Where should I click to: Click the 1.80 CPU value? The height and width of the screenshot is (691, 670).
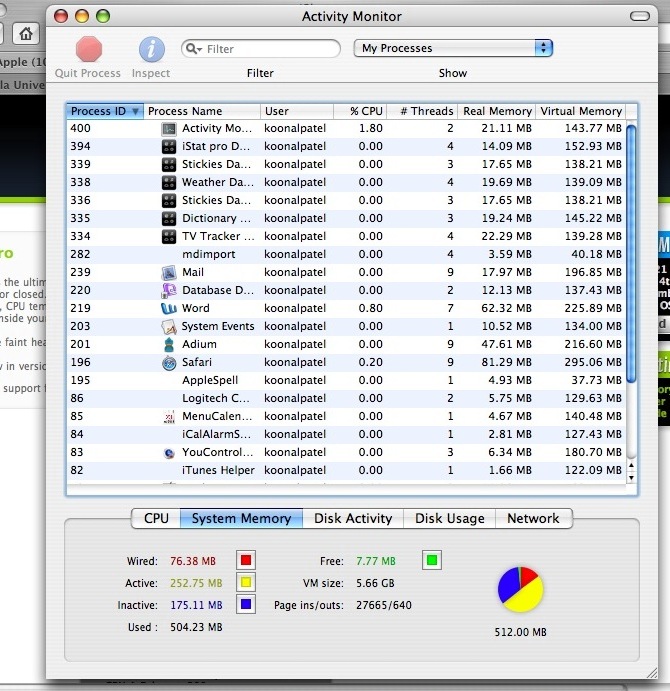(371, 128)
